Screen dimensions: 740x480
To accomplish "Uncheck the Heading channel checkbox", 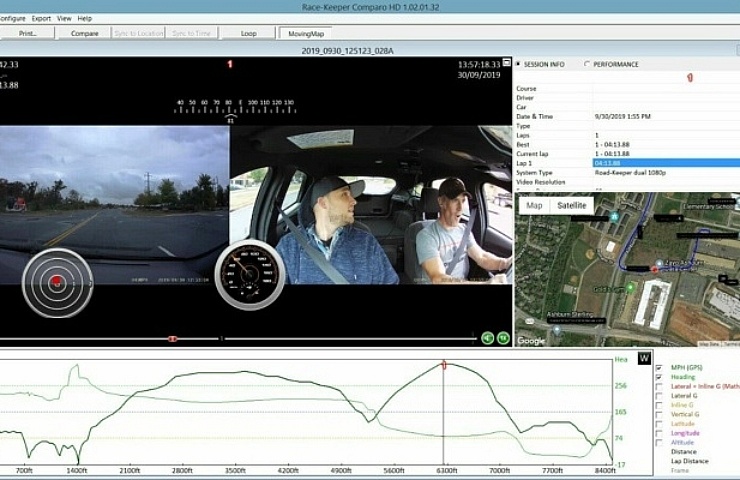I will (x=659, y=377).
